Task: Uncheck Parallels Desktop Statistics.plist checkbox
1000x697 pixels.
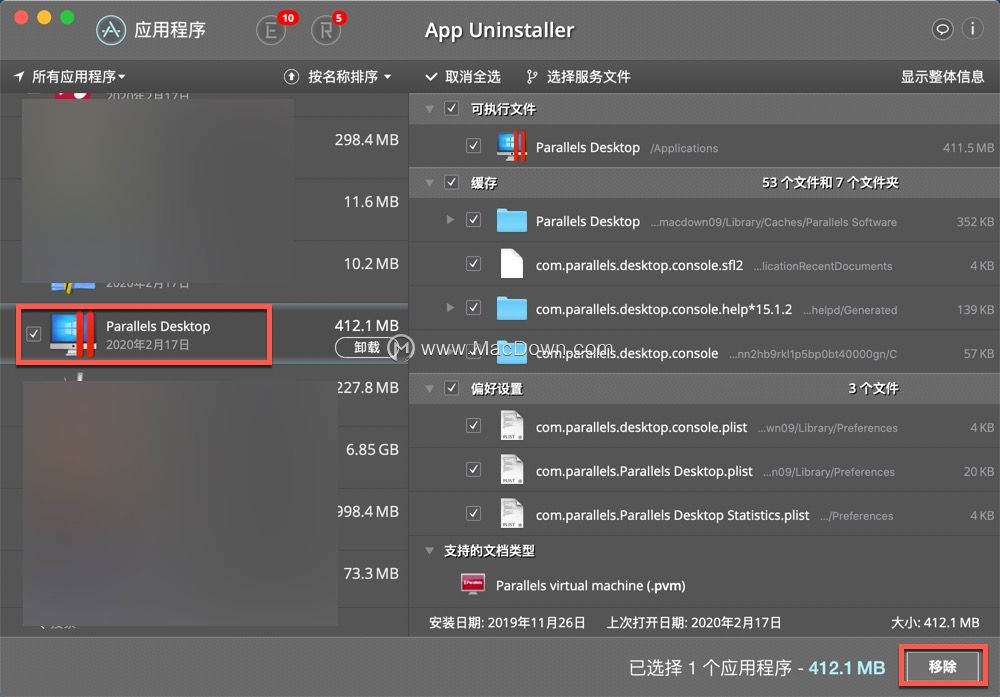Action: point(473,513)
